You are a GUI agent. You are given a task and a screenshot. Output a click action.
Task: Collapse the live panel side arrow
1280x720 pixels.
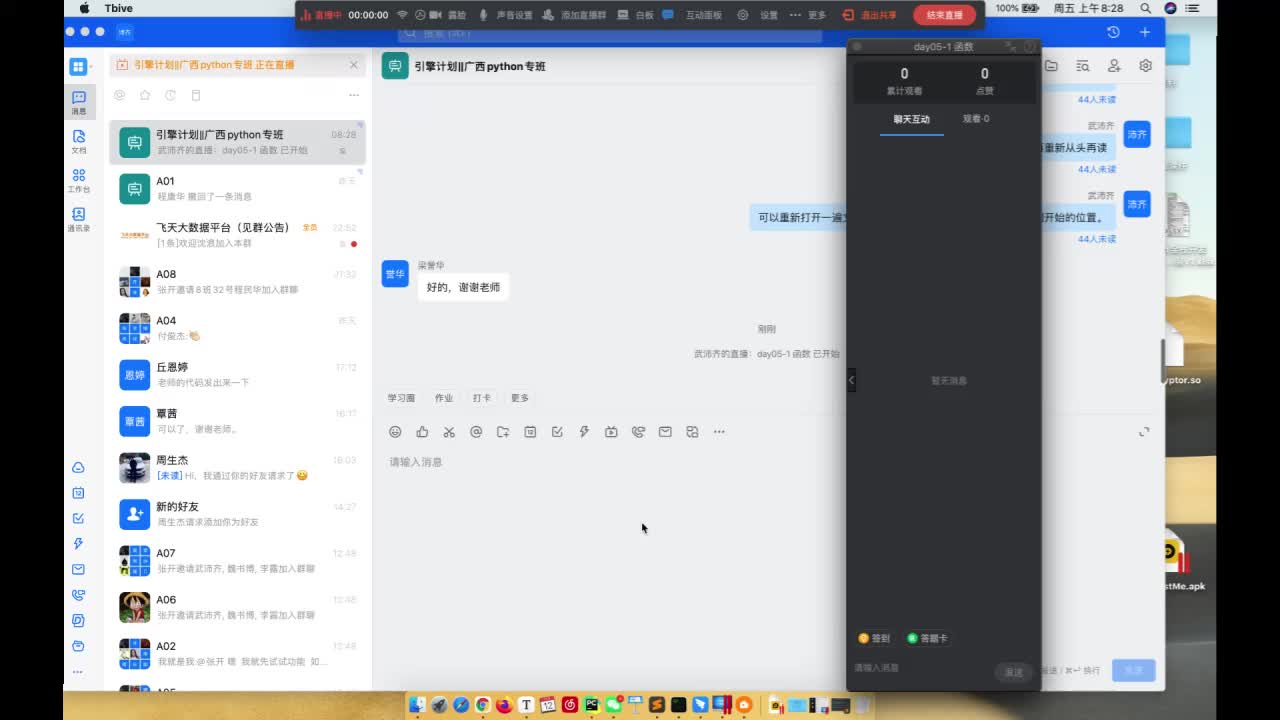851,380
